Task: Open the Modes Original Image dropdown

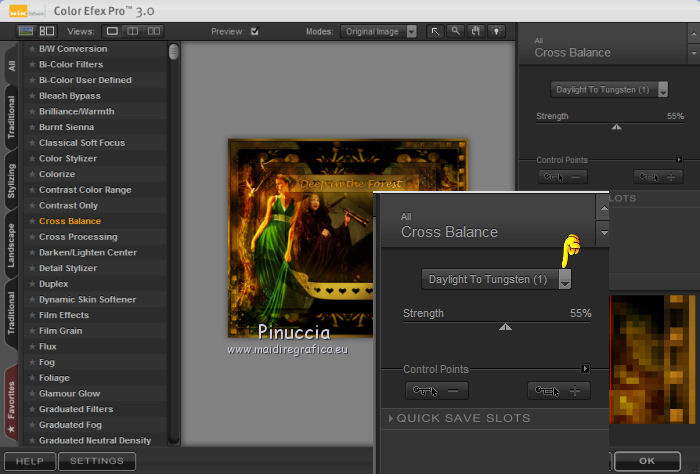Action: tap(379, 32)
